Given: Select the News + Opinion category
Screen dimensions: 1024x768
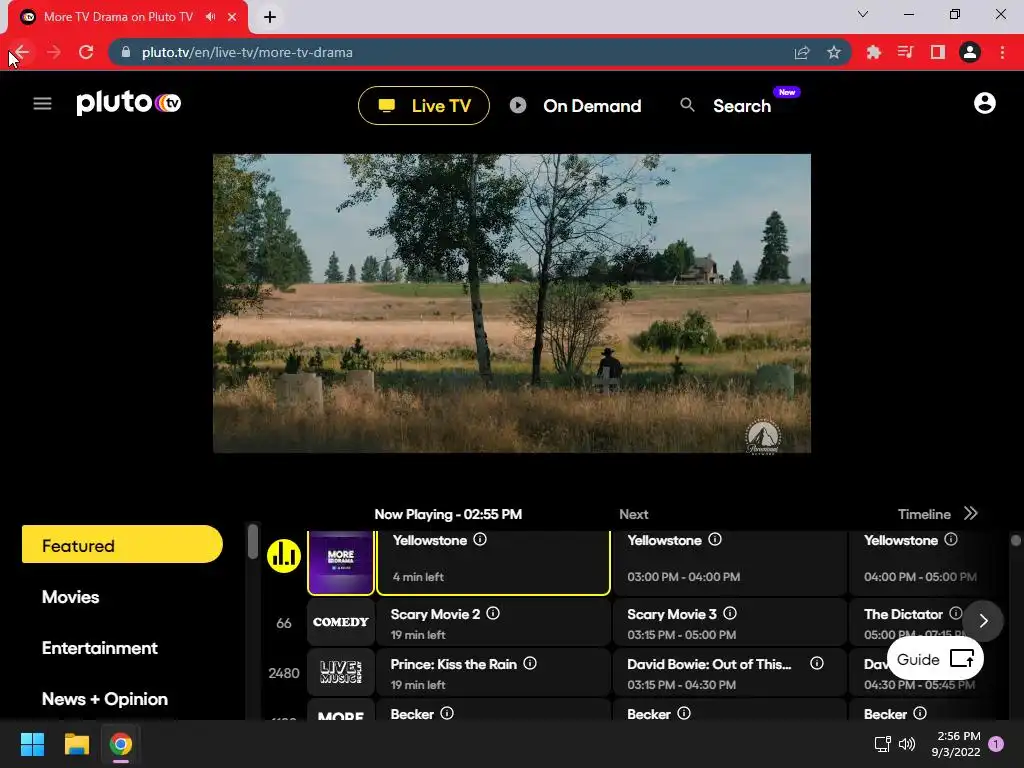Looking at the screenshot, I should coord(104,699).
